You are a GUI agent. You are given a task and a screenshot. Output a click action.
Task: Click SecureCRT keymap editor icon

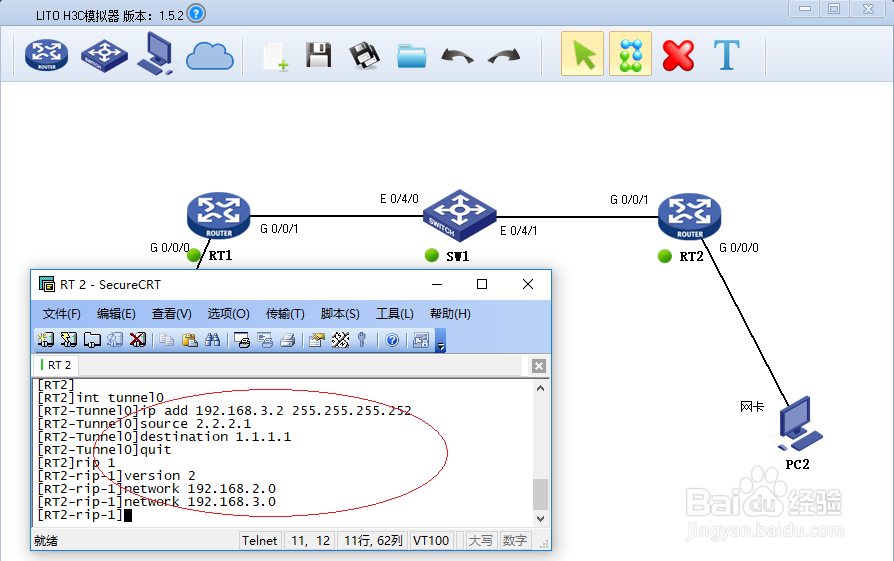(x=340, y=340)
